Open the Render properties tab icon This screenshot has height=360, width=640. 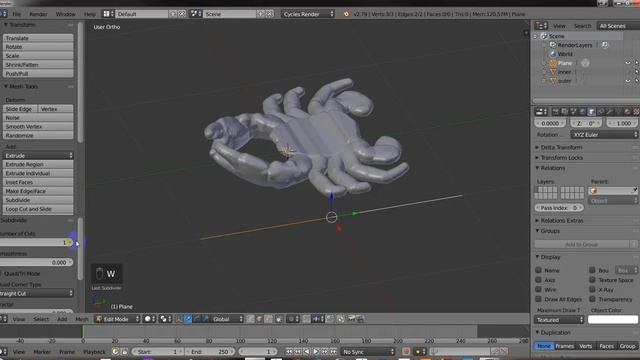click(556, 111)
